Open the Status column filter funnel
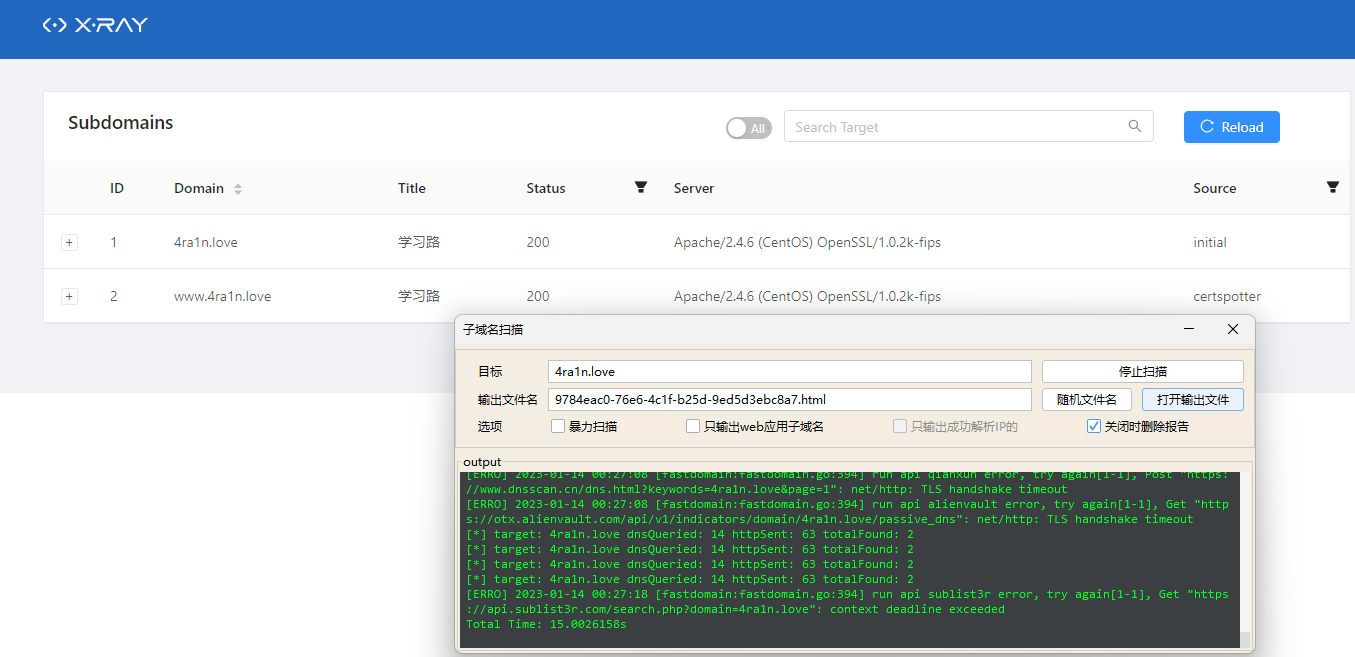 640,187
